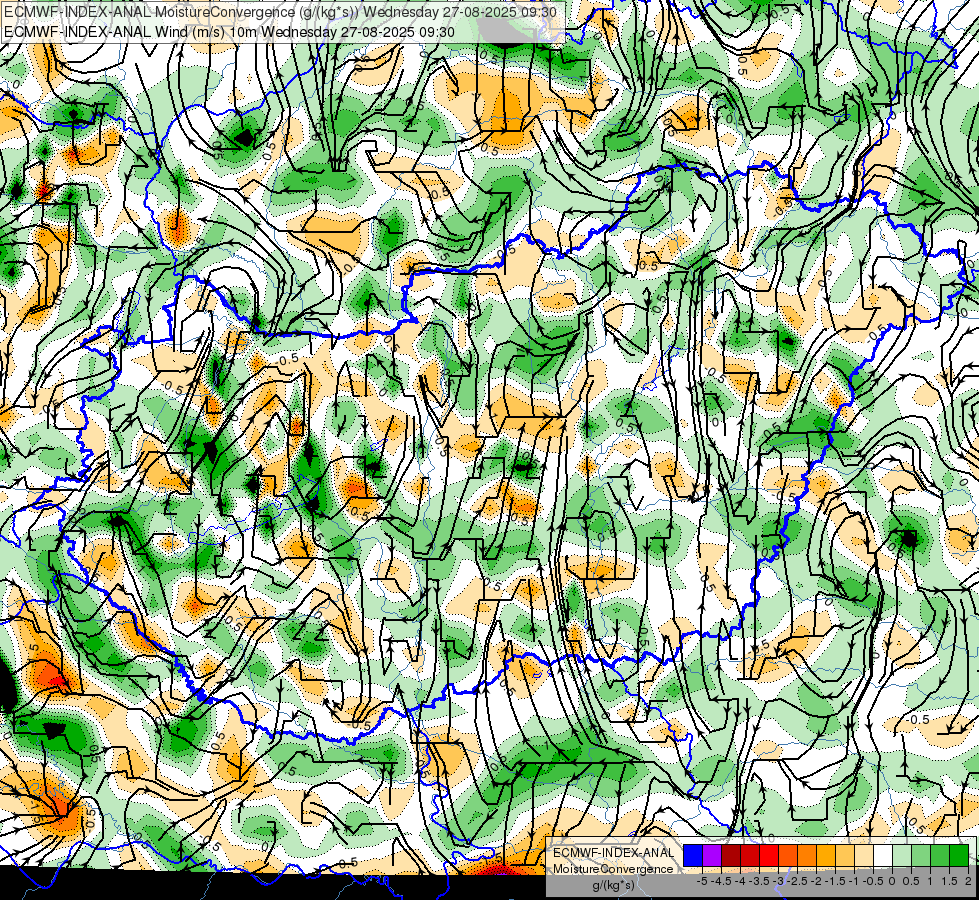979x900 pixels.
Task: Click the legend label MoistureConvergence
Action: [613, 869]
